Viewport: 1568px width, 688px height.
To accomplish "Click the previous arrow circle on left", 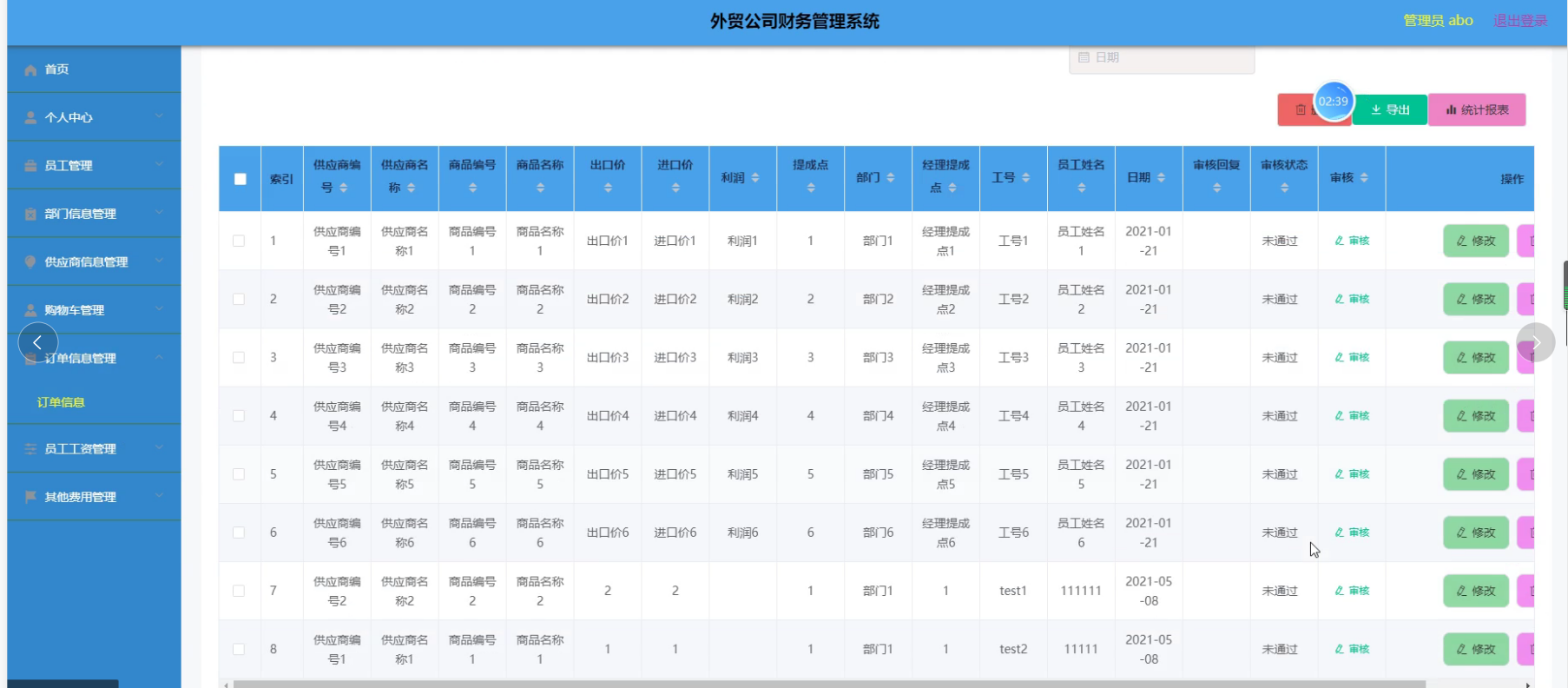I will pyautogui.click(x=37, y=342).
